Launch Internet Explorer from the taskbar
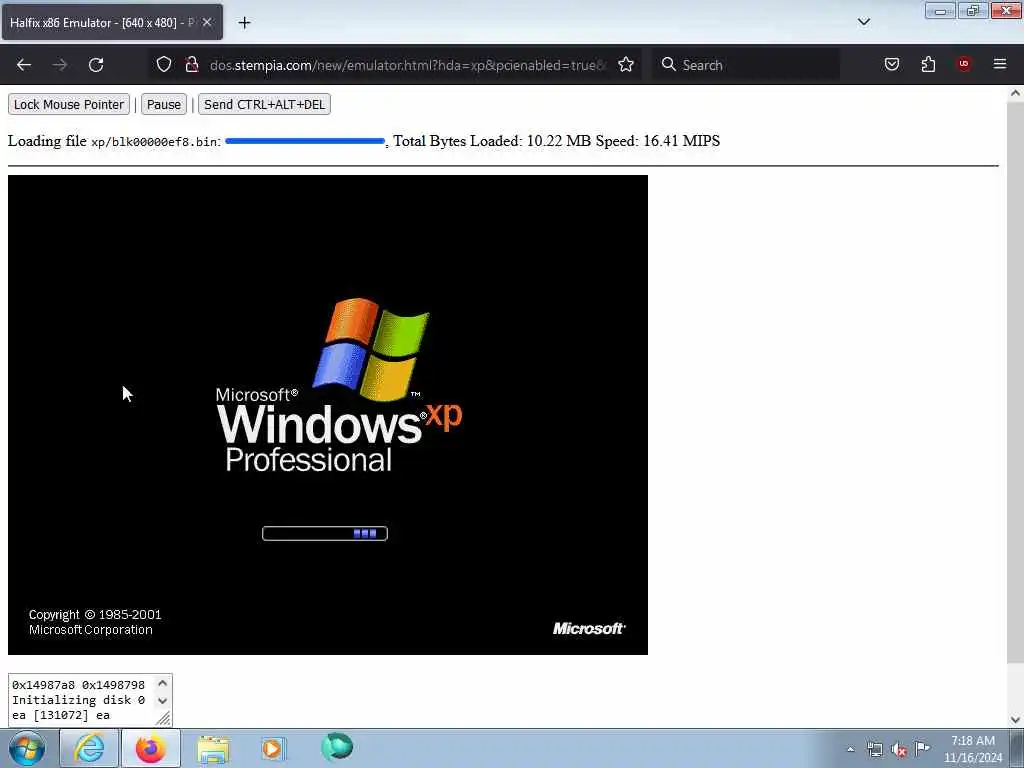The image size is (1024, 768). [89, 748]
